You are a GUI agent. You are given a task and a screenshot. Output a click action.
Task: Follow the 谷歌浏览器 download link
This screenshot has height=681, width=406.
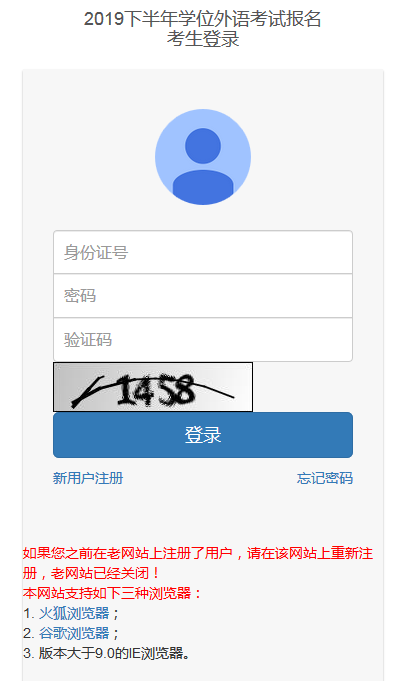[x=74, y=633]
